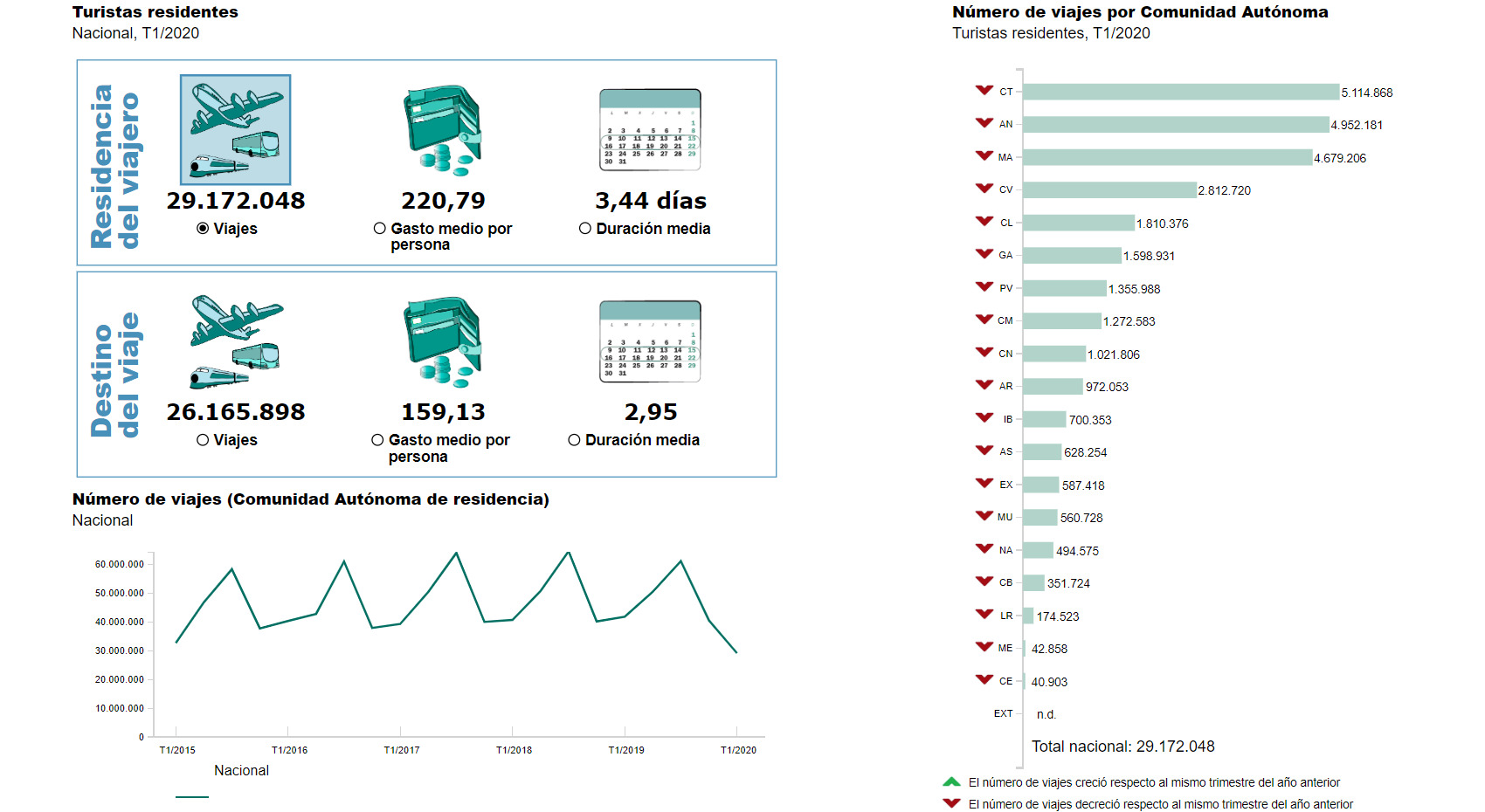Select Viajes radio under 26.165.898
The height and width of the screenshot is (812, 1485).
click(203, 440)
